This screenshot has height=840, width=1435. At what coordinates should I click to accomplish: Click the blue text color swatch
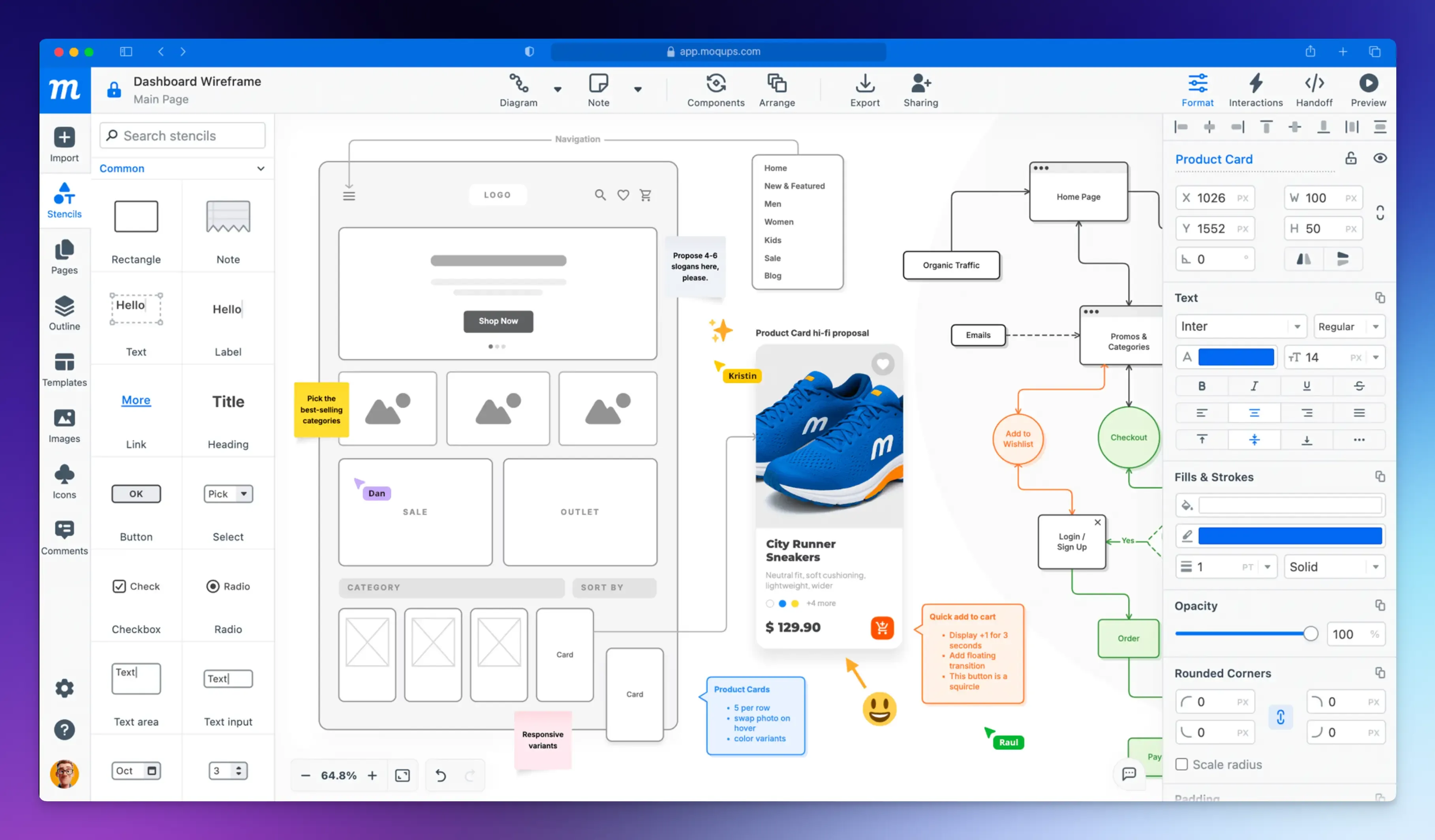(x=1236, y=357)
